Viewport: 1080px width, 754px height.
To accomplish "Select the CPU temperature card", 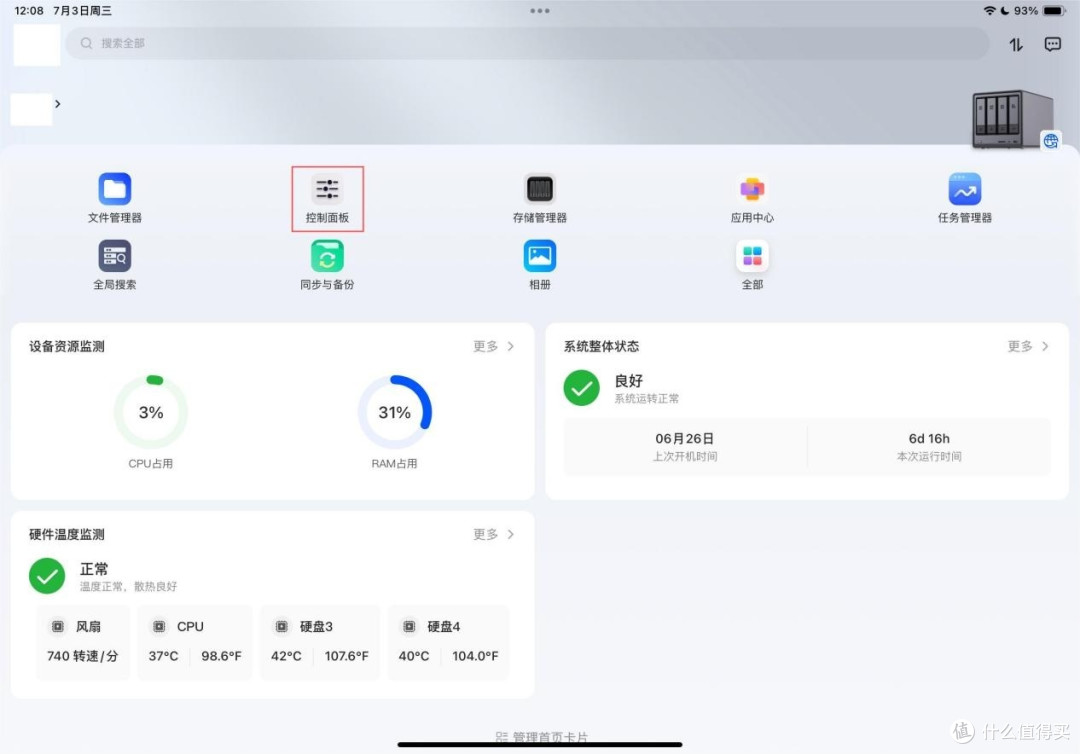I will tap(194, 641).
